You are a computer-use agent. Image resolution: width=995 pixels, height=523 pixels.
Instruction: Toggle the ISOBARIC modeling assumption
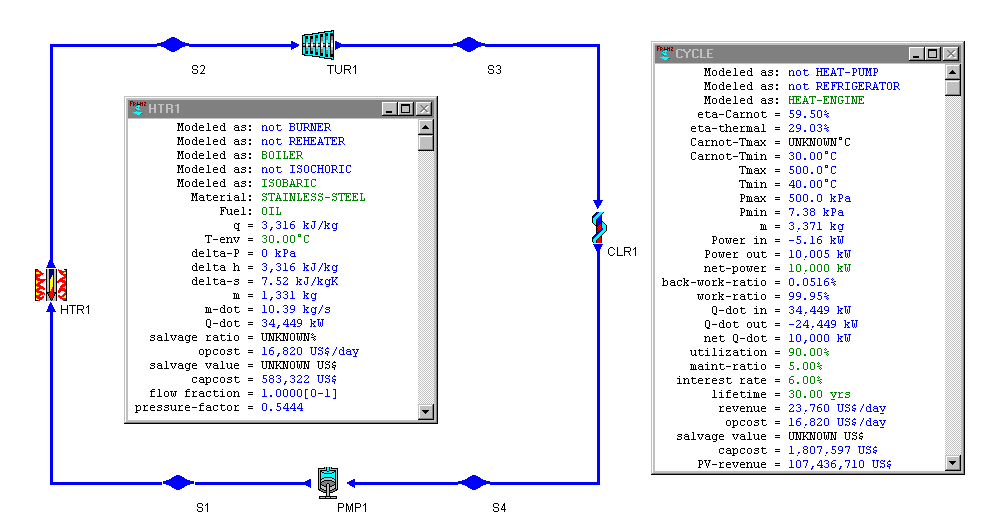tap(288, 184)
